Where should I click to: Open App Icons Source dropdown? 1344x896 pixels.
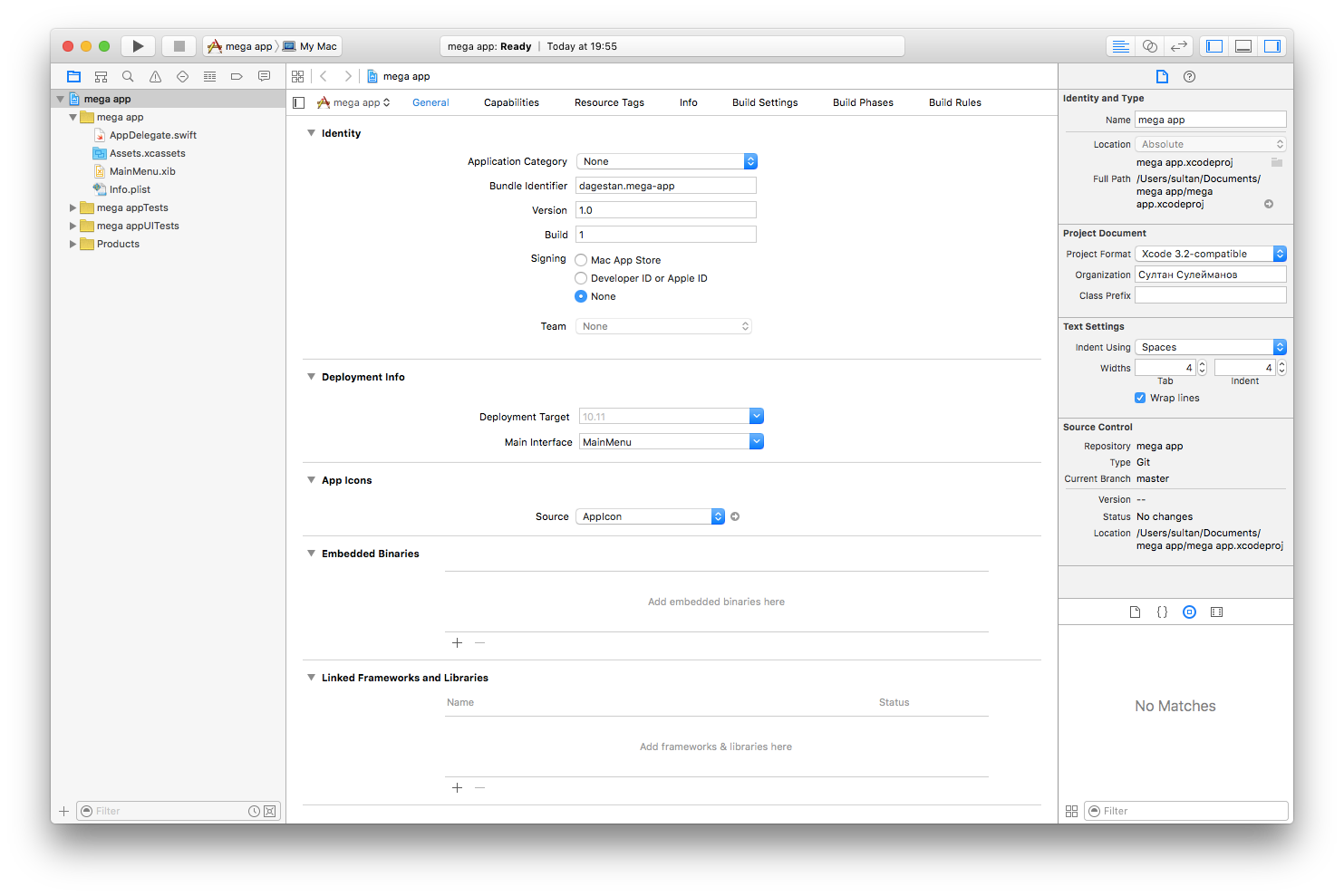(x=650, y=516)
